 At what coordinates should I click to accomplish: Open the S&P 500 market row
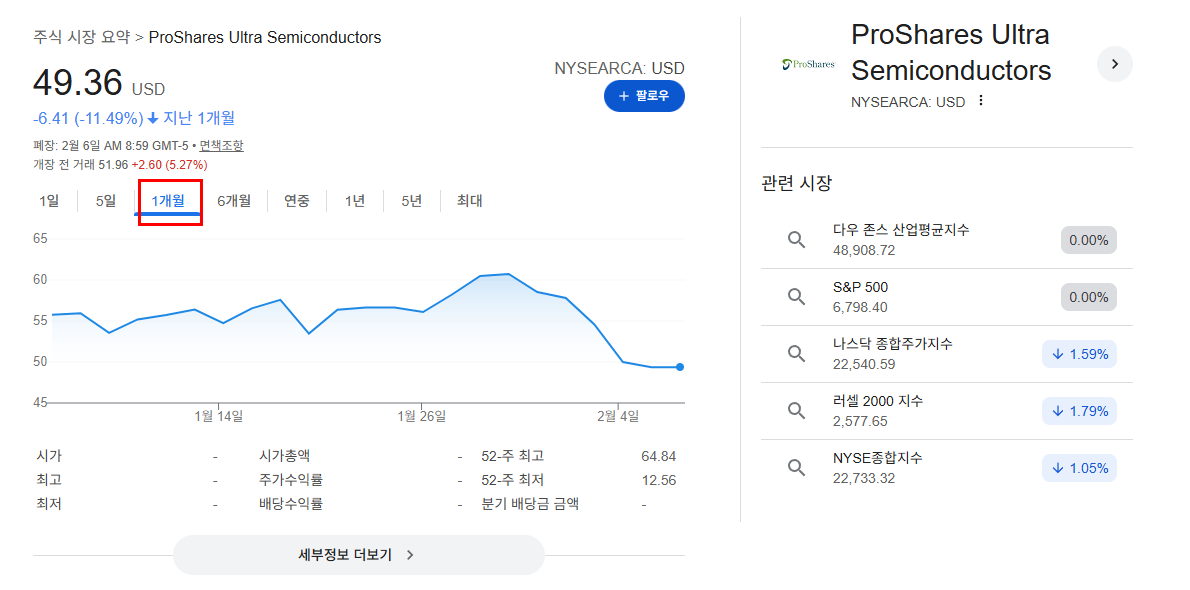pyautogui.click(x=946, y=297)
